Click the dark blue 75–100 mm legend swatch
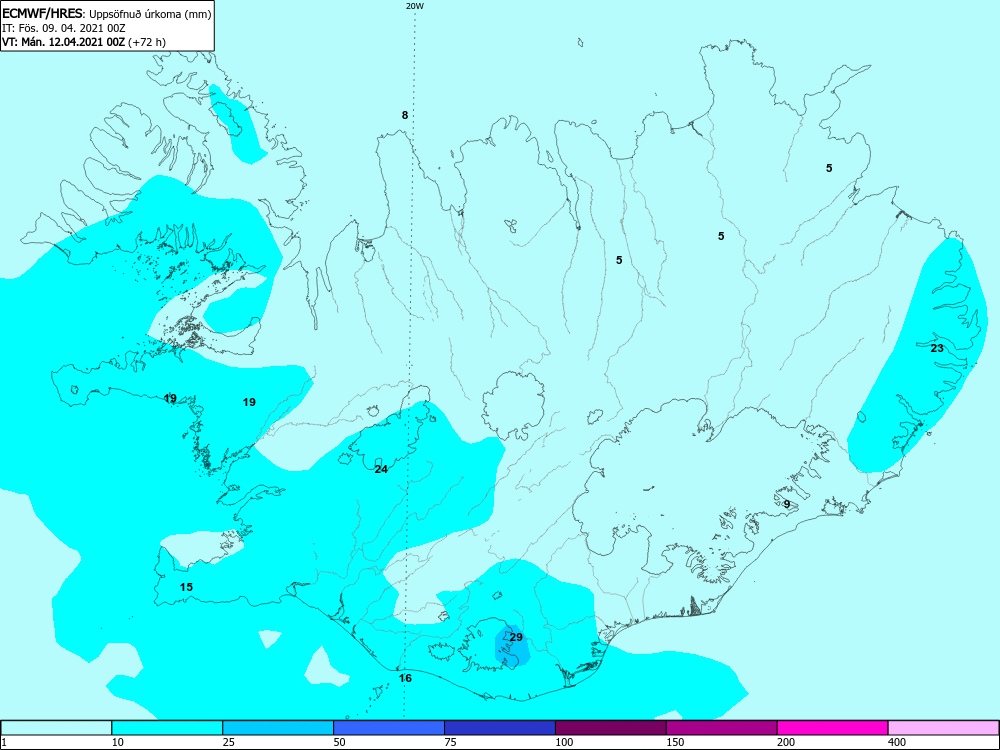This screenshot has height=750, width=1000. 500,728
